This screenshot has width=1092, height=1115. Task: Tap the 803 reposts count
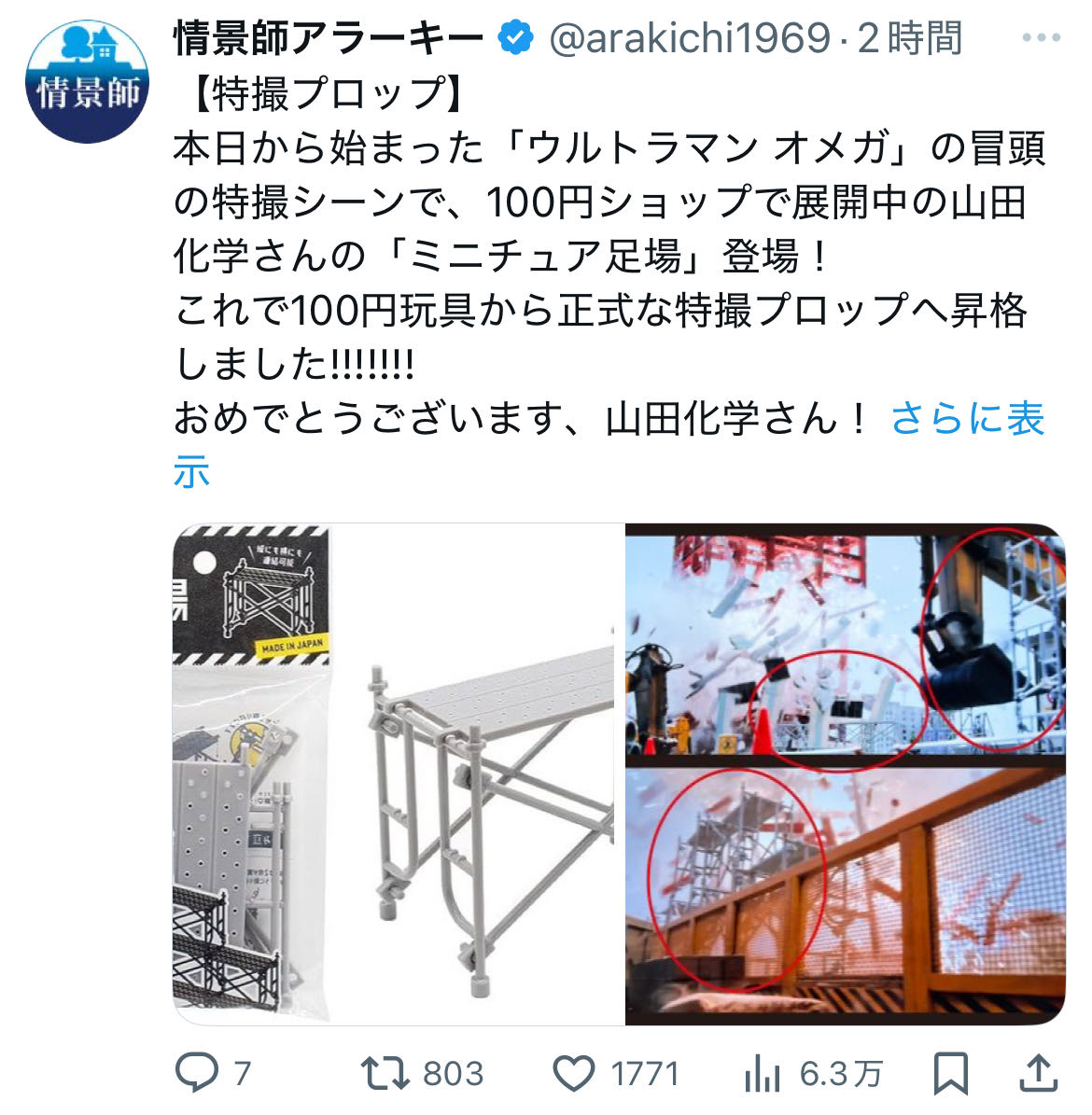[454, 1074]
